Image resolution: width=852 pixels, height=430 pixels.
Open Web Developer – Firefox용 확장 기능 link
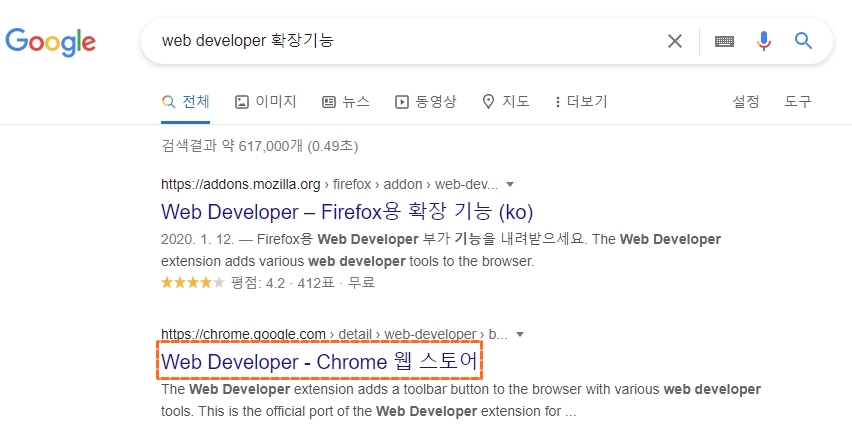347,211
